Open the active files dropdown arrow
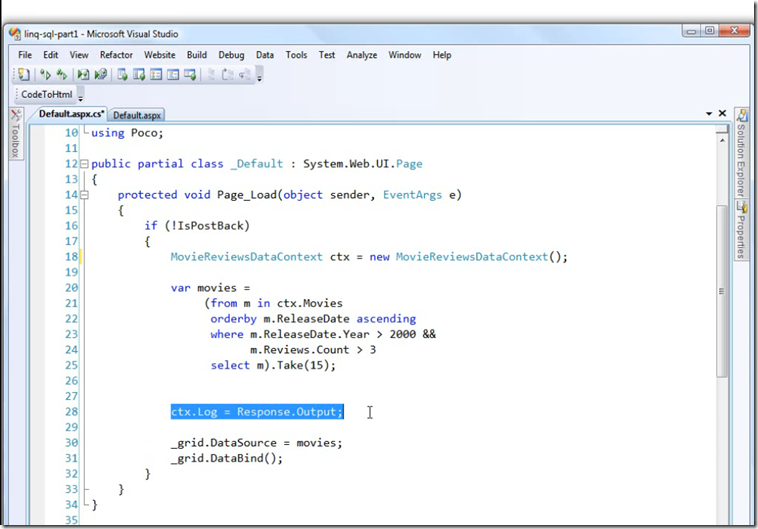758x529 pixels. point(709,114)
